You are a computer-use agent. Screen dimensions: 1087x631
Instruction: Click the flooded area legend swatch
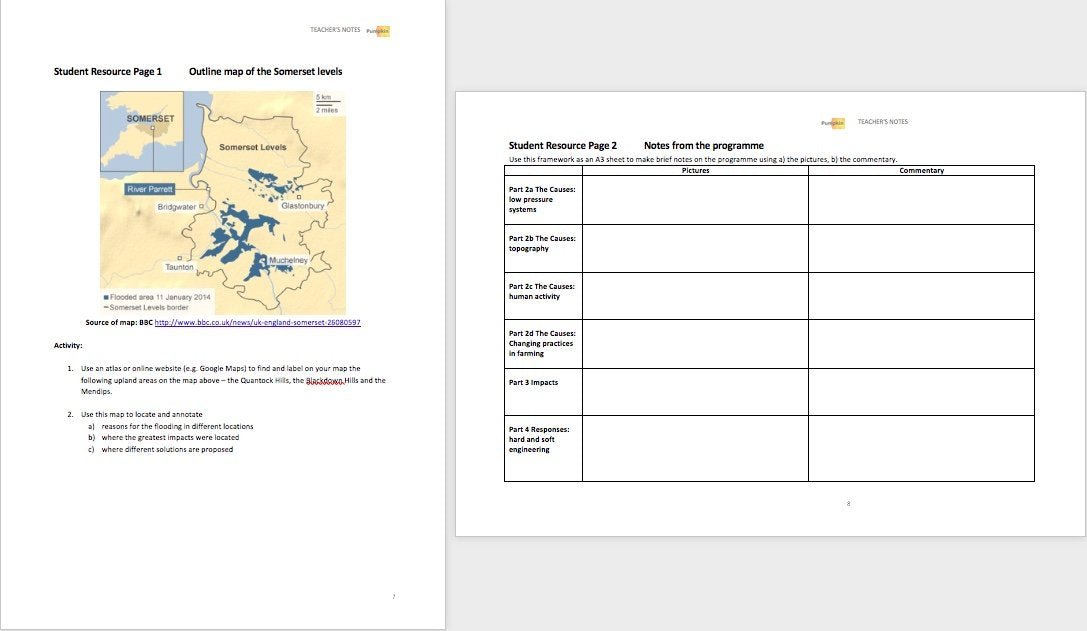coord(106,297)
